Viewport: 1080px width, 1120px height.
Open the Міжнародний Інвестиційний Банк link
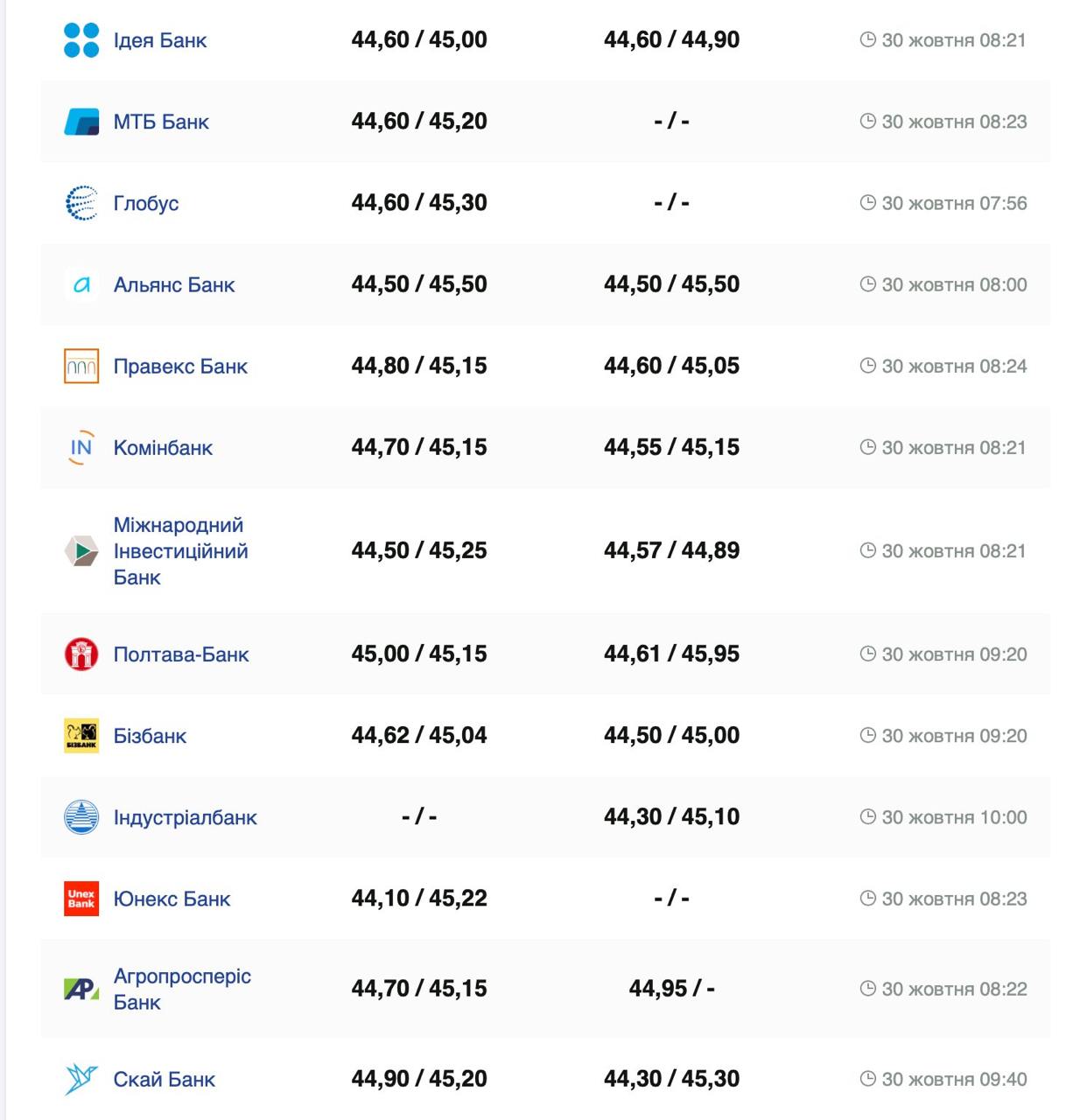180,551
